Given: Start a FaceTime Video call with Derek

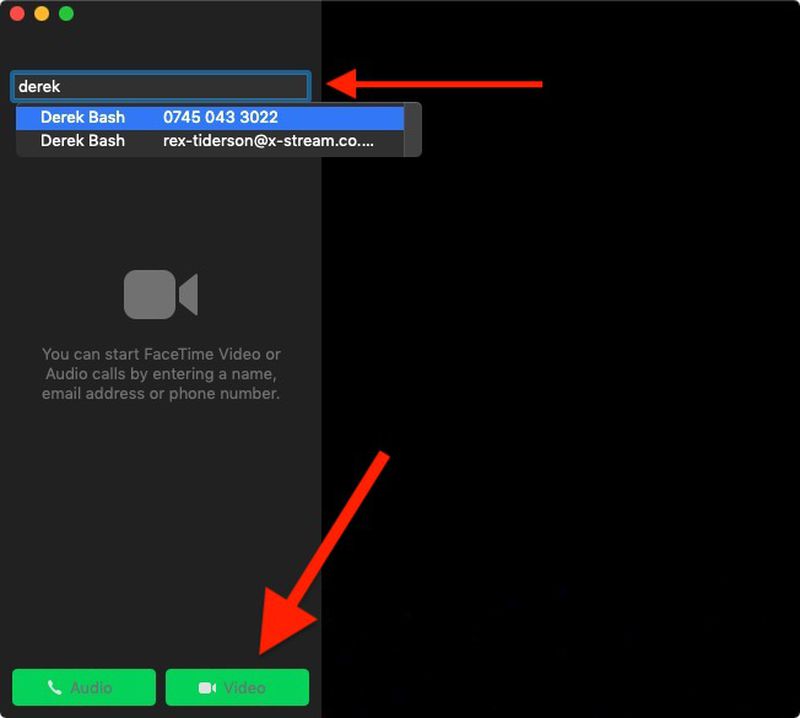Looking at the screenshot, I should pyautogui.click(x=237, y=687).
